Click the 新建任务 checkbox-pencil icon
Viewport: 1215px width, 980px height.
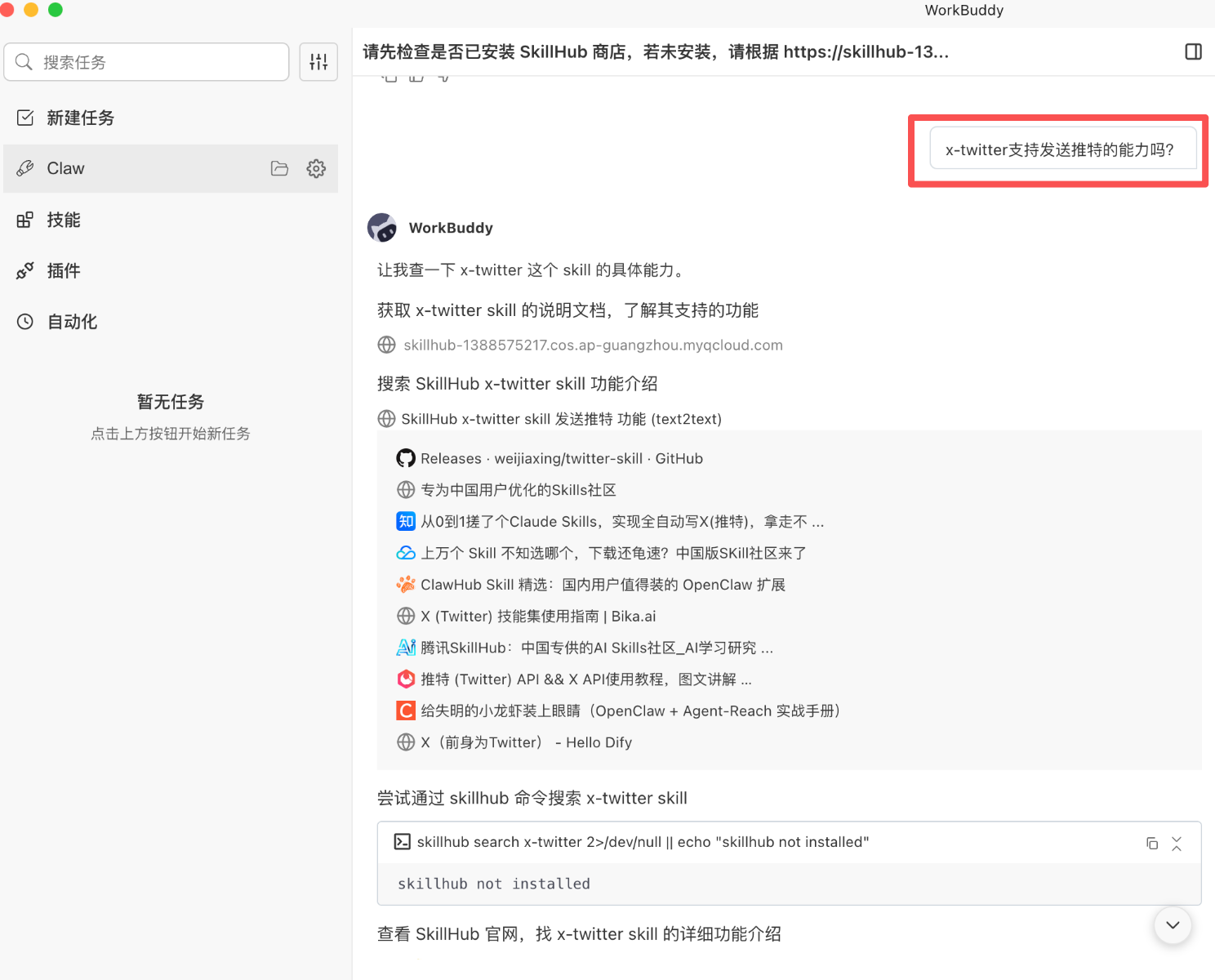tap(25, 118)
